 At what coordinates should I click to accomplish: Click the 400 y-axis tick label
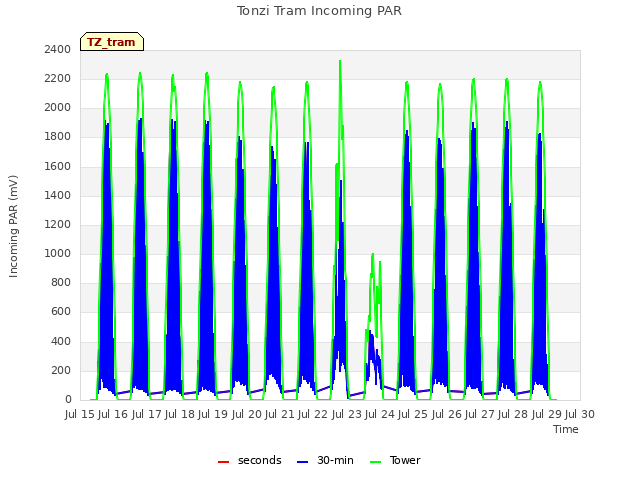pyautogui.click(x=61, y=341)
